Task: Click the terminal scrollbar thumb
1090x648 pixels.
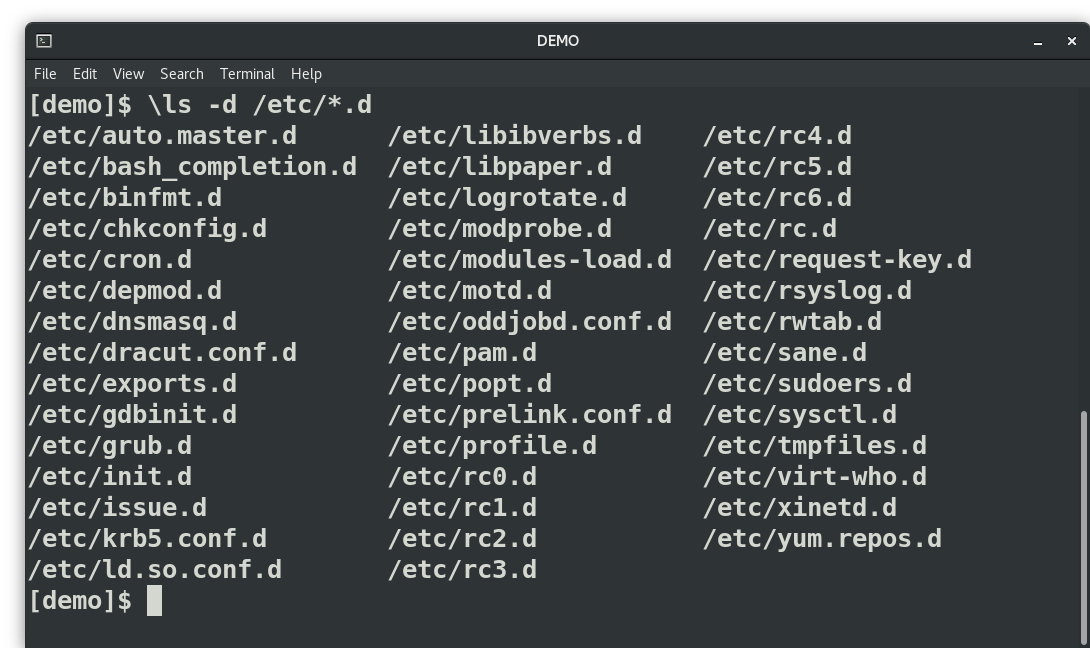Action: click(x=1084, y=525)
